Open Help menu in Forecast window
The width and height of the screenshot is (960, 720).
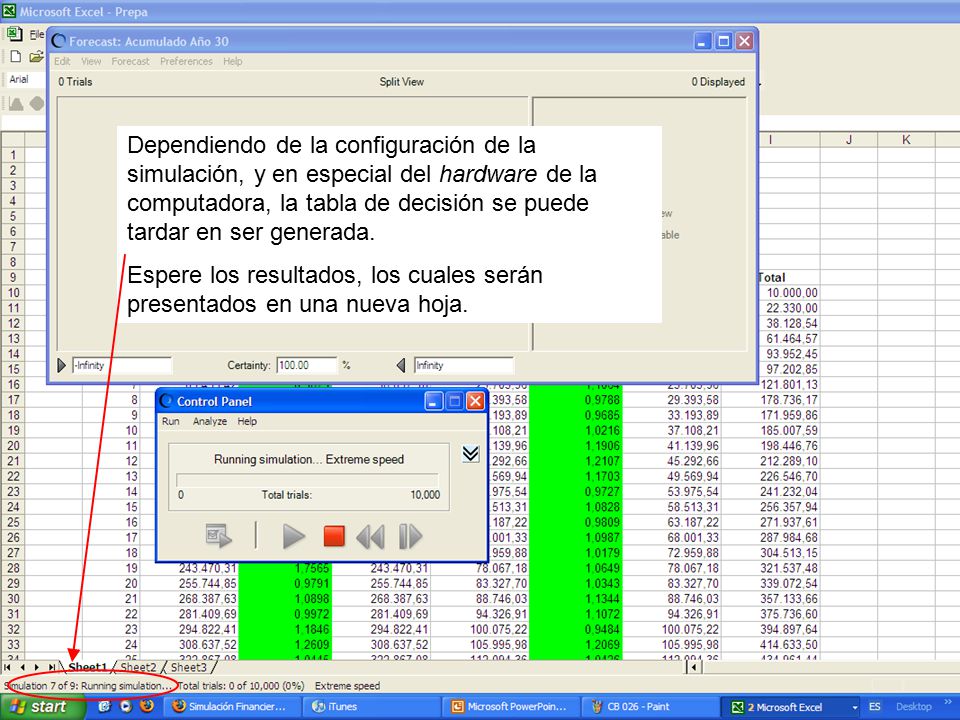tap(232, 61)
